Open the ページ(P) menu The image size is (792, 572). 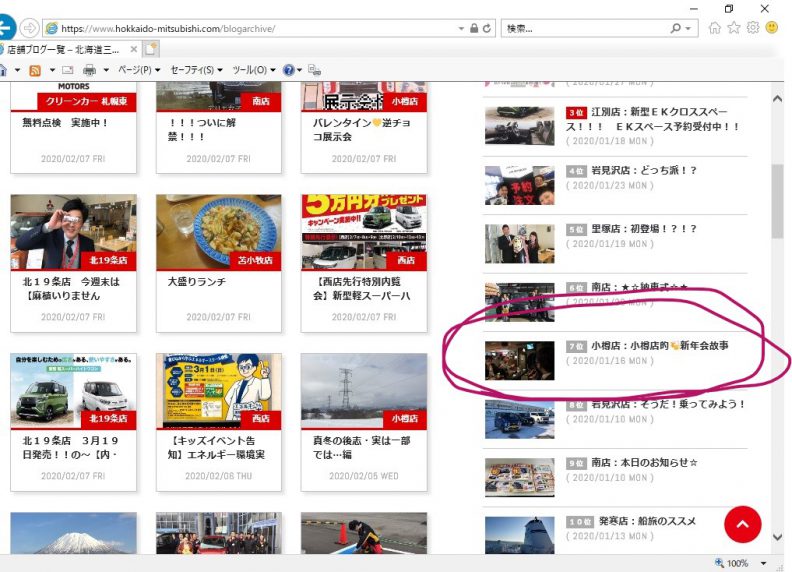[x=139, y=70]
